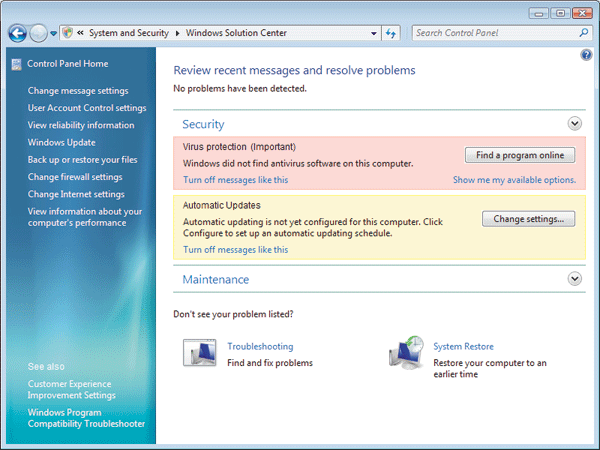Click the blue Back arrow button
Viewport: 600px width, 450px height.
(17, 33)
